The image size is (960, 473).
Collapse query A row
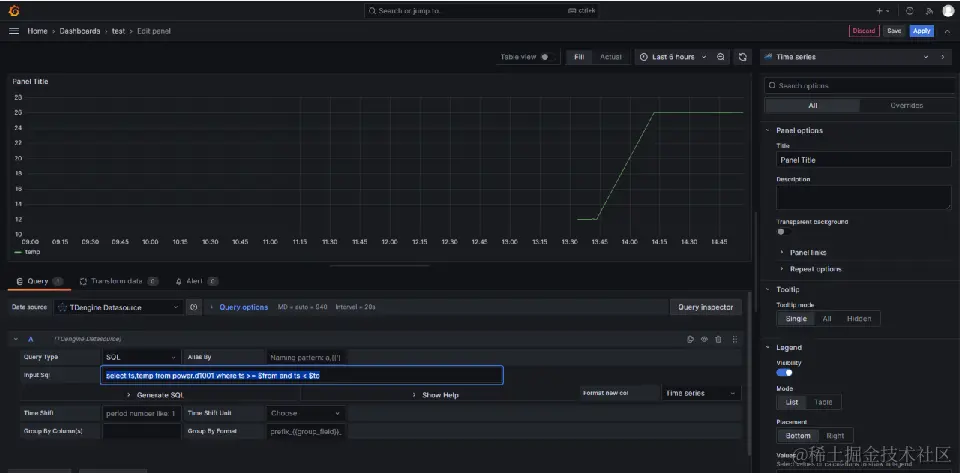pos(15,339)
